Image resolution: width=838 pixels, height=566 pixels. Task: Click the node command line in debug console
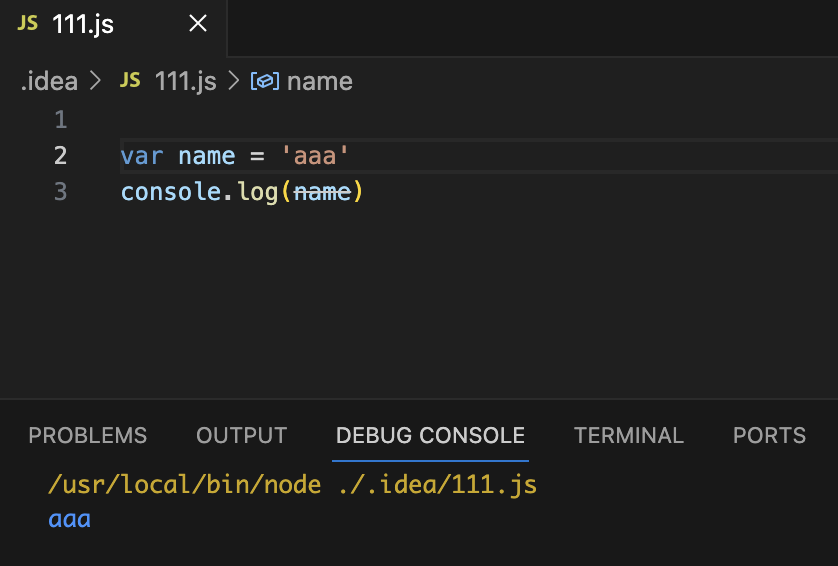pos(292,486)
